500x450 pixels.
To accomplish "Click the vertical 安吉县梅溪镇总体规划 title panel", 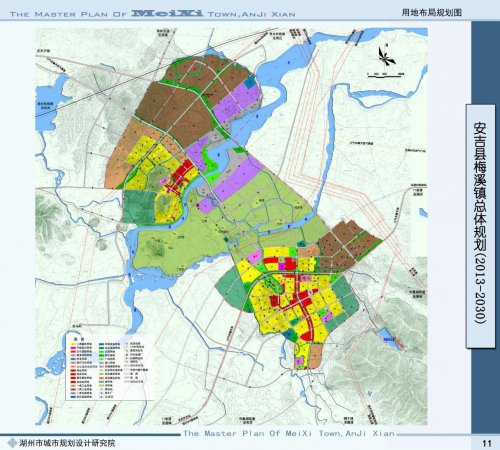I will click(x=480, y=226).
